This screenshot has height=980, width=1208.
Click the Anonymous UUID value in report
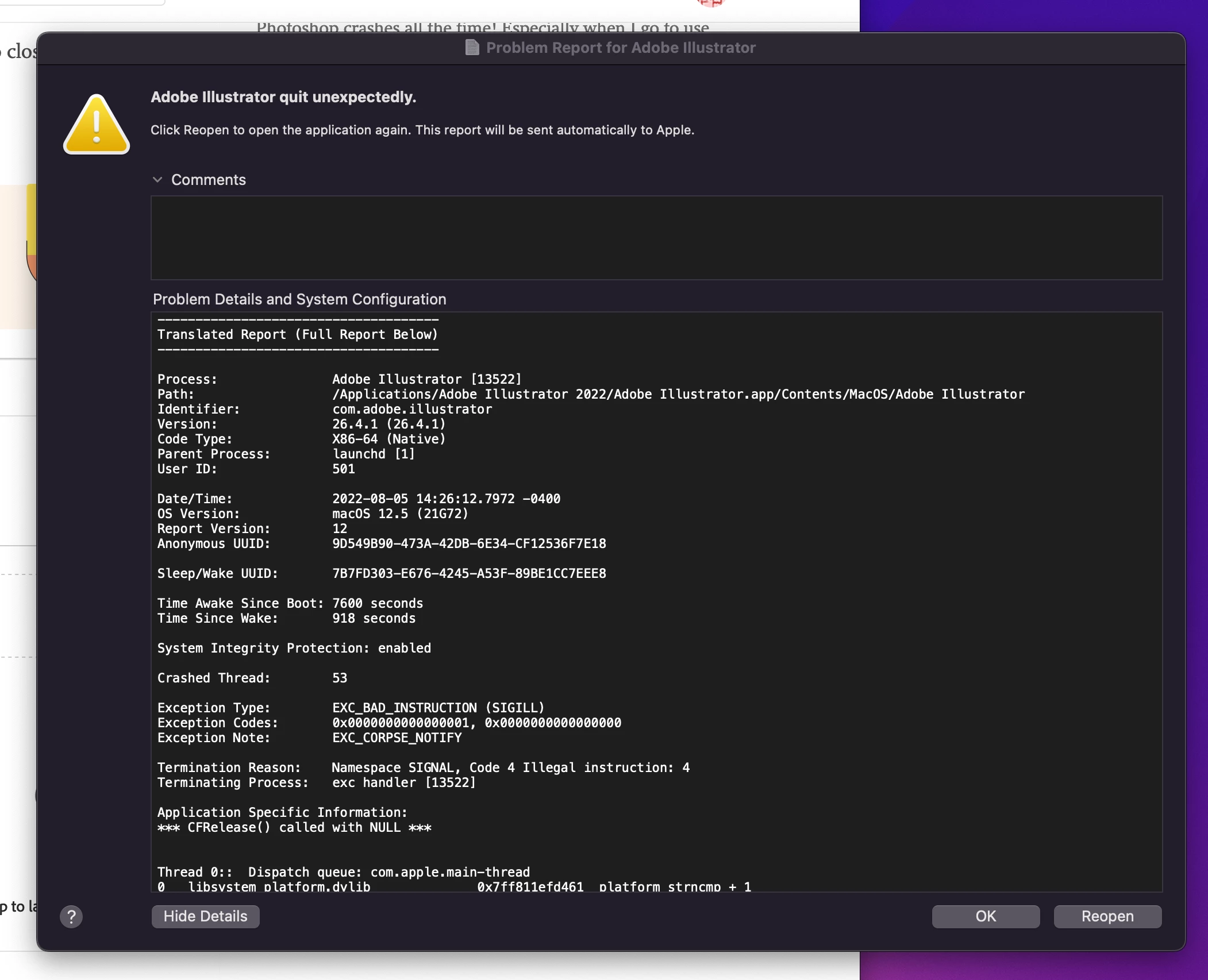[x=468, y=543]
